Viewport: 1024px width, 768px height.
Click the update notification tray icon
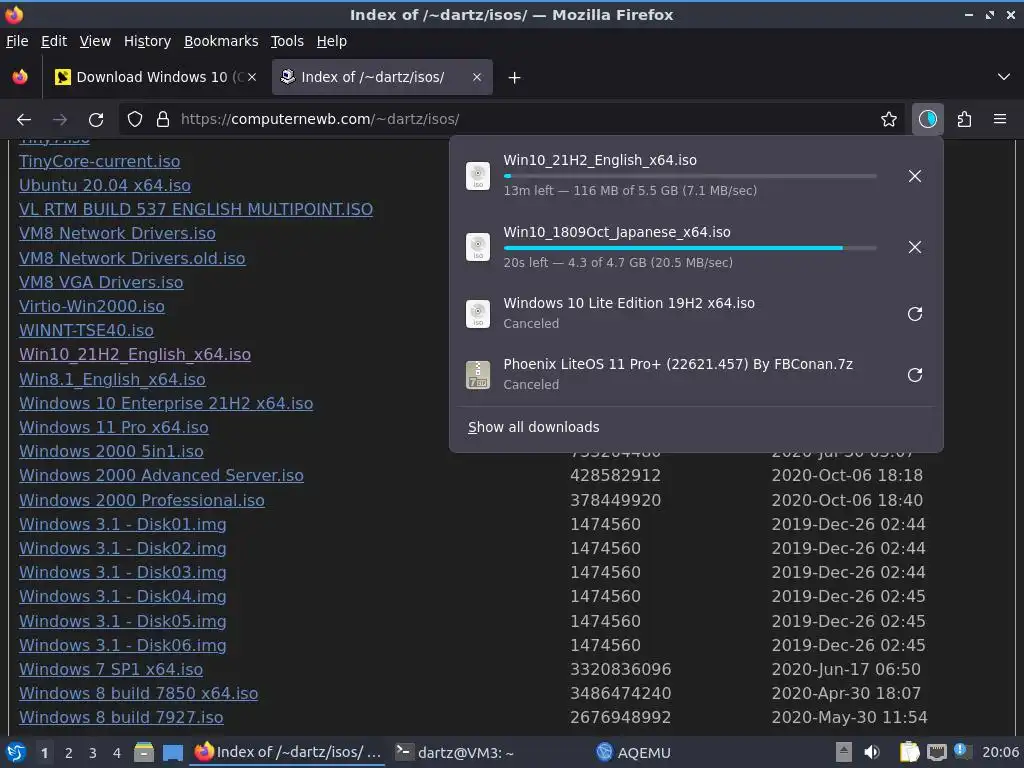tap(961, 751)
